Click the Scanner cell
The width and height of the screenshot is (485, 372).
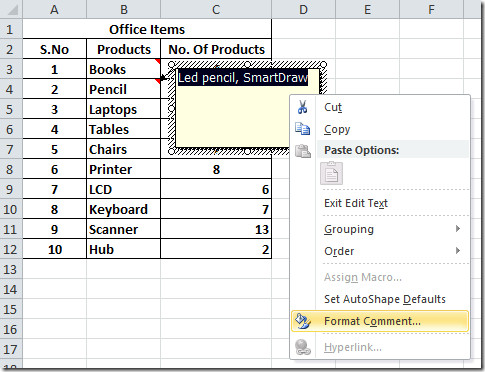pyautogui.click(x=124, y=229)
